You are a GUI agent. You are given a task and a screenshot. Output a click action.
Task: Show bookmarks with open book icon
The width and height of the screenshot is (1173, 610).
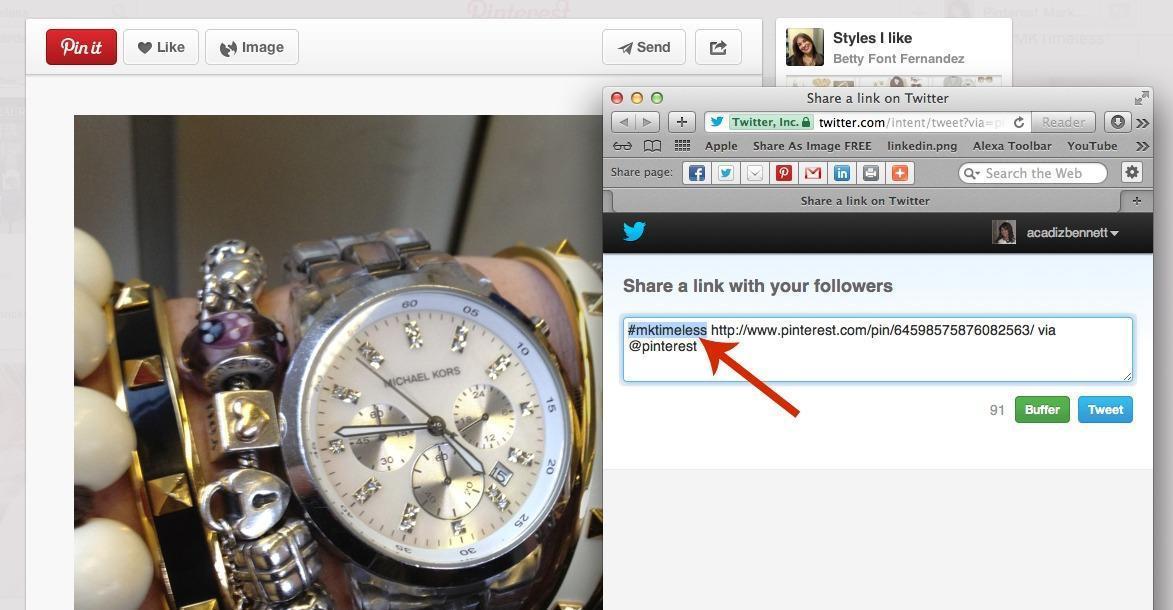652,146
